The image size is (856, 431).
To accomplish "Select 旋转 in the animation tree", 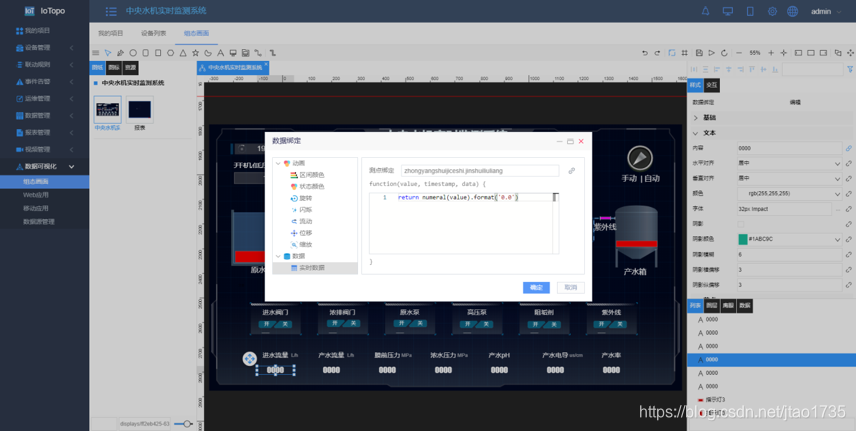I will (x=306, y=198).
